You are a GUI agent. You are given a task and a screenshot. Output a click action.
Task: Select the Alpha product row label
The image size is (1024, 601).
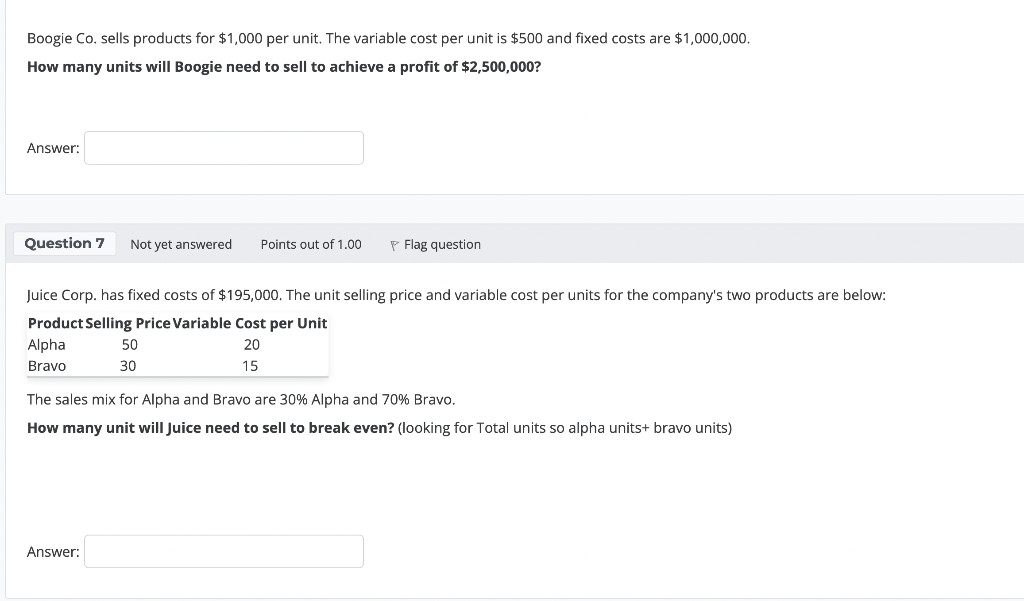click(x=47, y=345)
